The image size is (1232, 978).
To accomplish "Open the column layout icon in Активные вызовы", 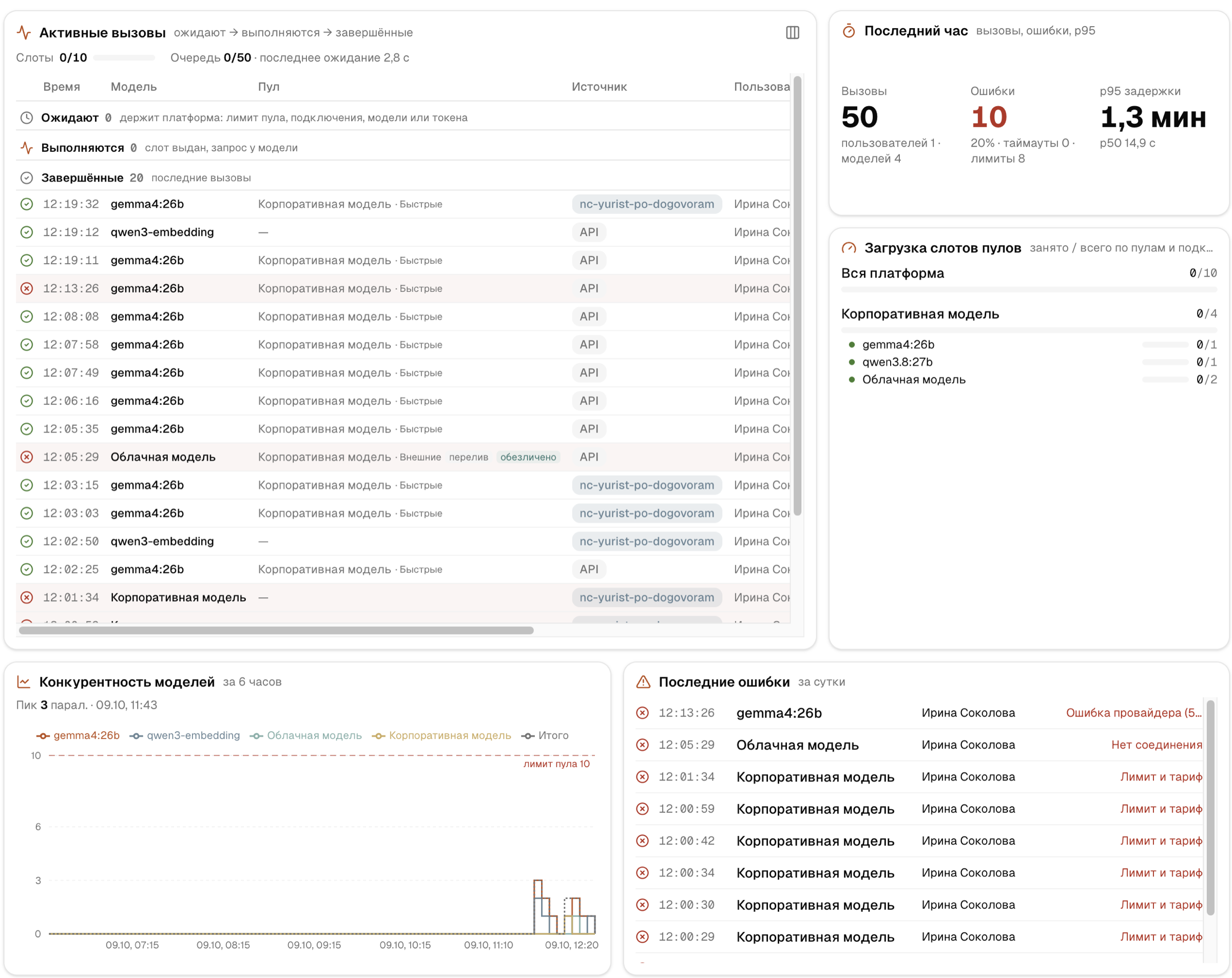I will click(792, 32).
